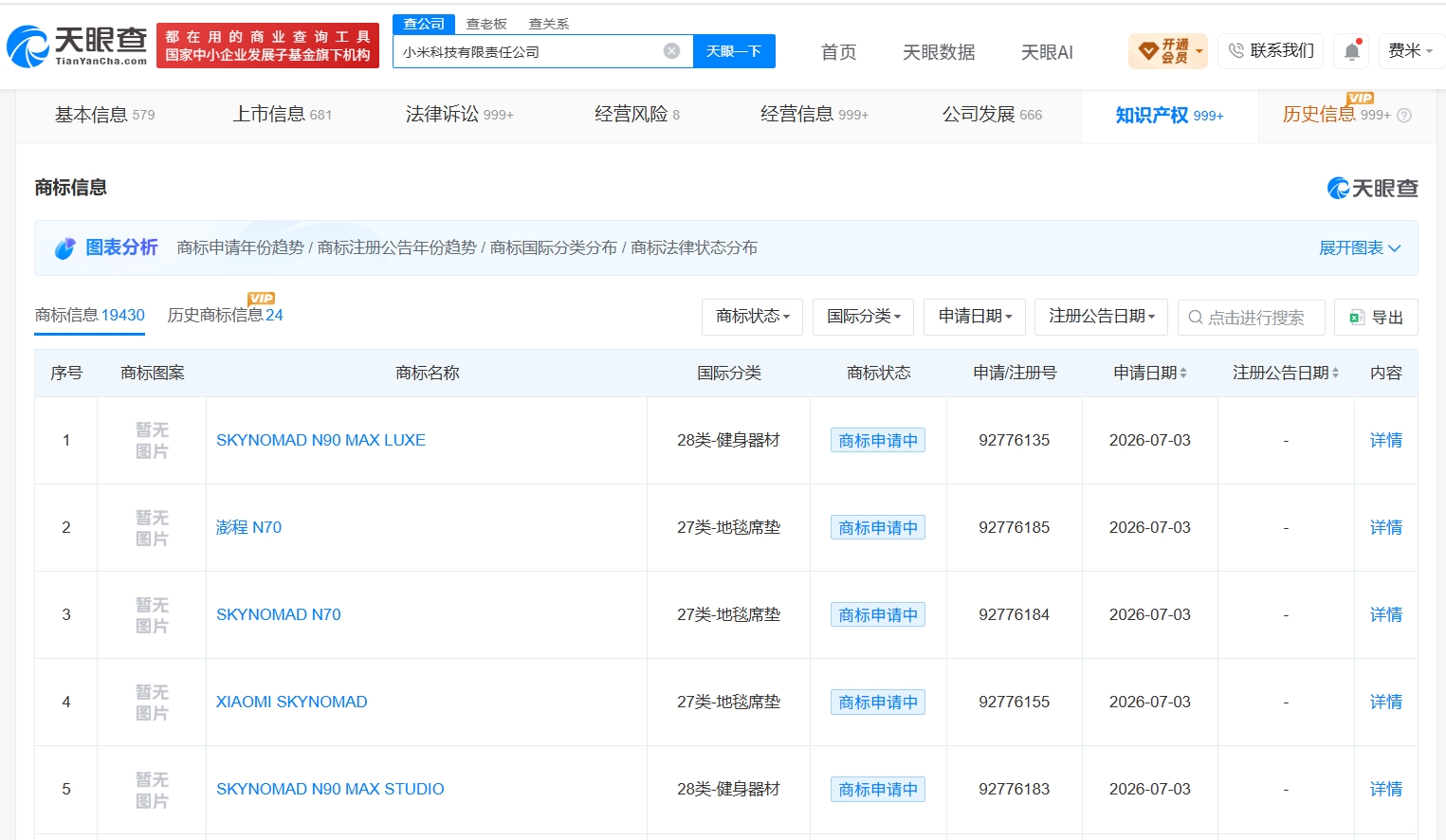Open 详情 for application 92776135

1385,441
